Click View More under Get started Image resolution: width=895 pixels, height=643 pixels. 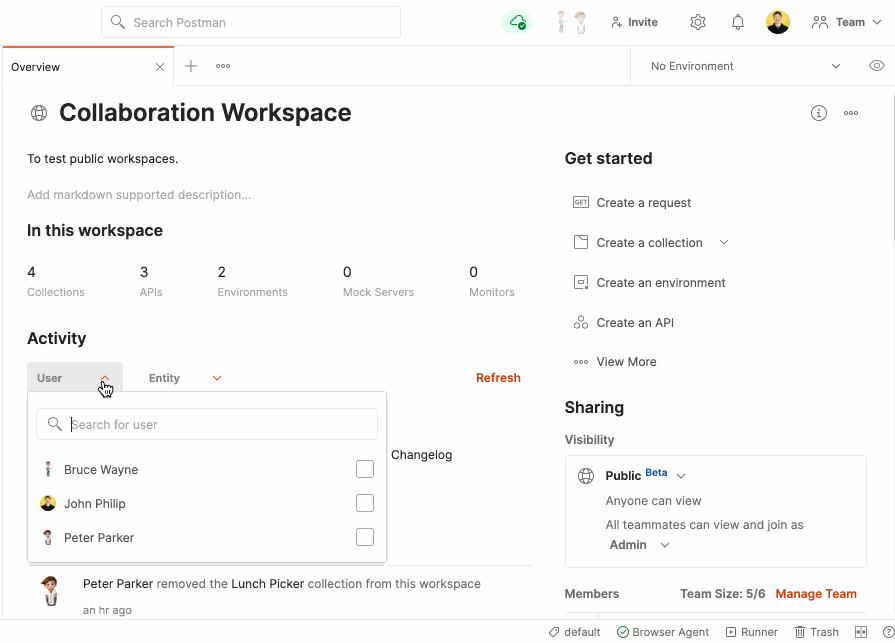coord(615,362)
